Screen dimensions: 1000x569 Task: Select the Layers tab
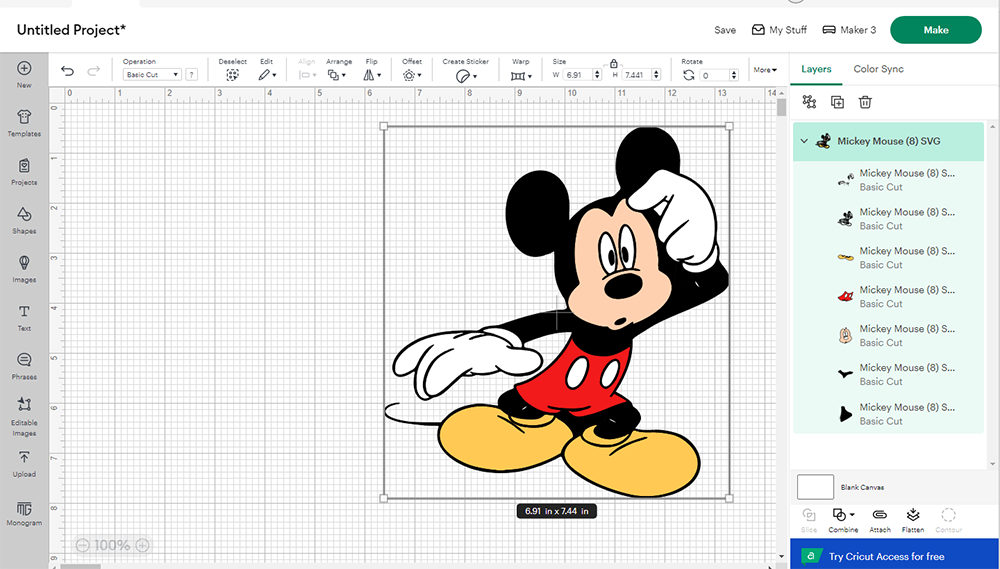pyautogui.click(x=816, y=69)
